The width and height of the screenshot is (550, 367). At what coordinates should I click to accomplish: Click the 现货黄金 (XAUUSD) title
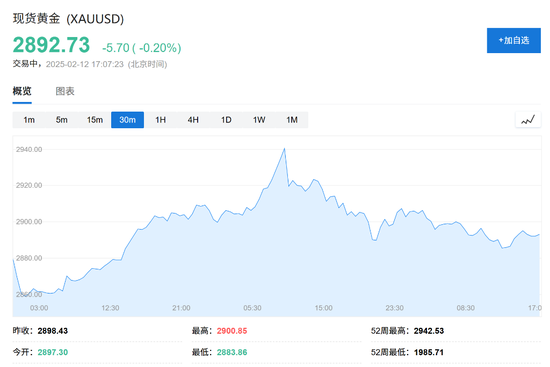click(x=68, y=19)
